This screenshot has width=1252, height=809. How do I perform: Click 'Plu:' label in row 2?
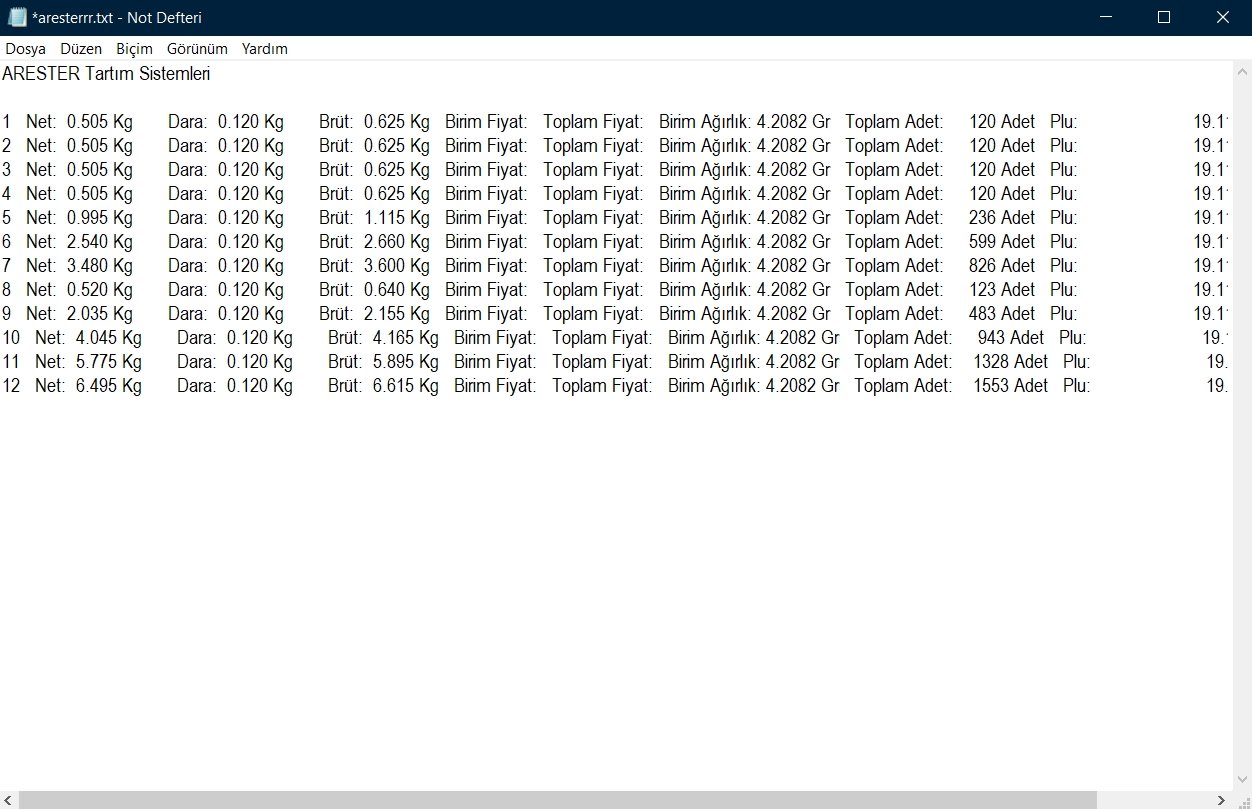(1063, 145)
